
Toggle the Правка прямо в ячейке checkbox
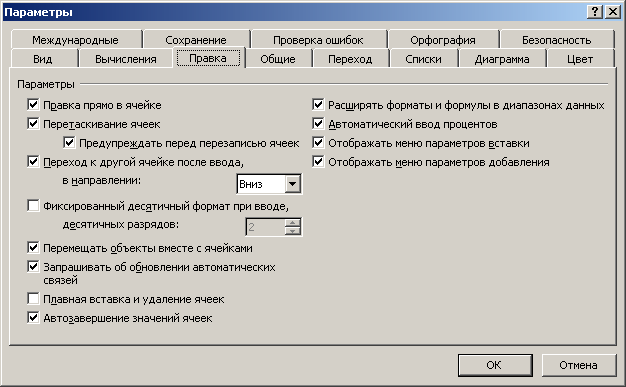pyautogui.click(x=33, y=105)
